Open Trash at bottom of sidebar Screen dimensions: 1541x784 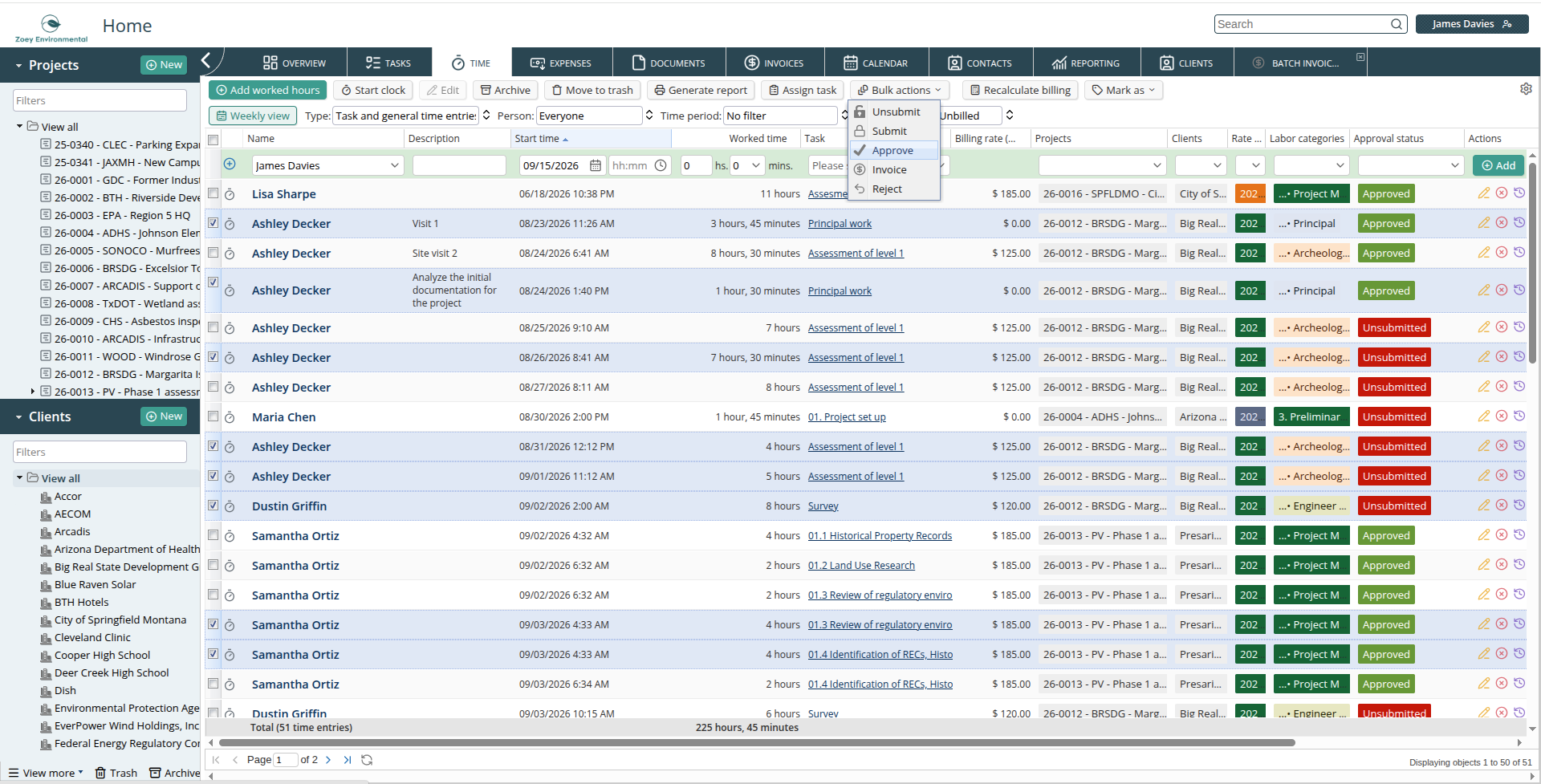point(116,773)
